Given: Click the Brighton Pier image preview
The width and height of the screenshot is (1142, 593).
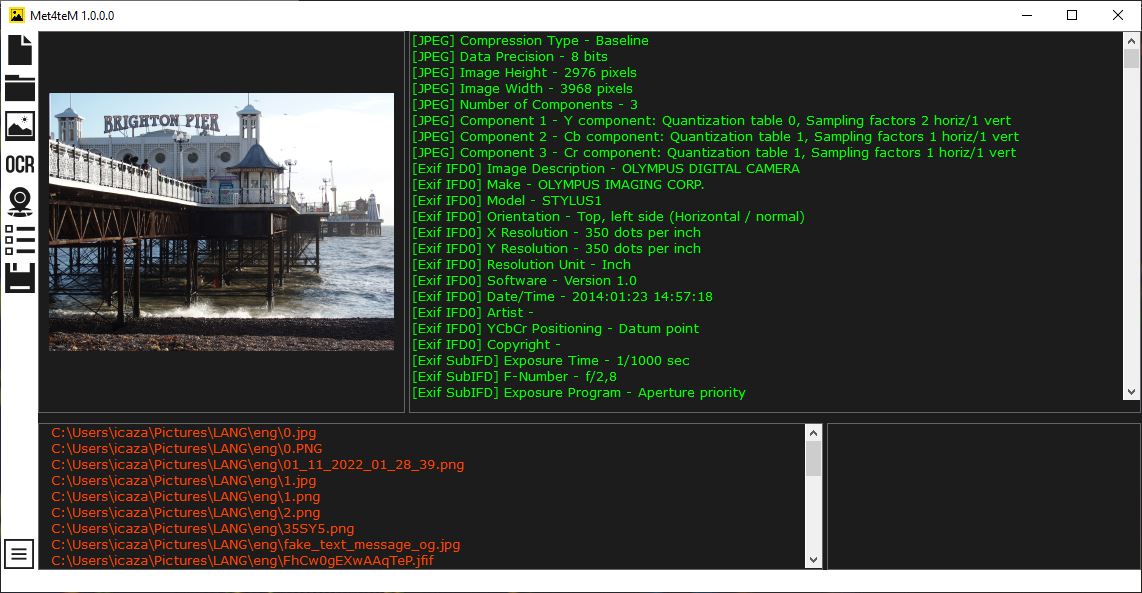Looking at the screenshot, I should [221, 221].
